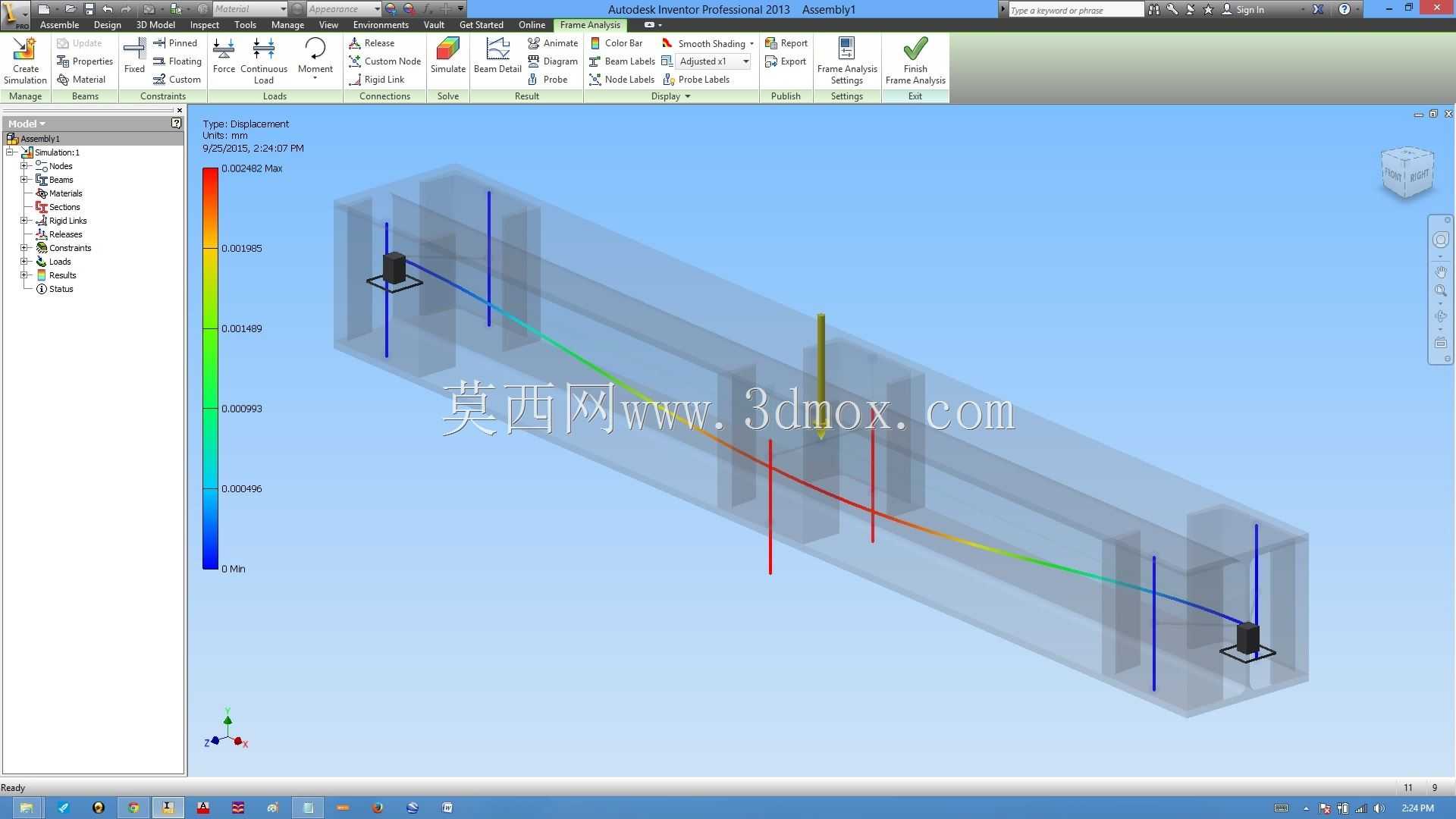Expand the Display panel dropdown

coord(670,96)
